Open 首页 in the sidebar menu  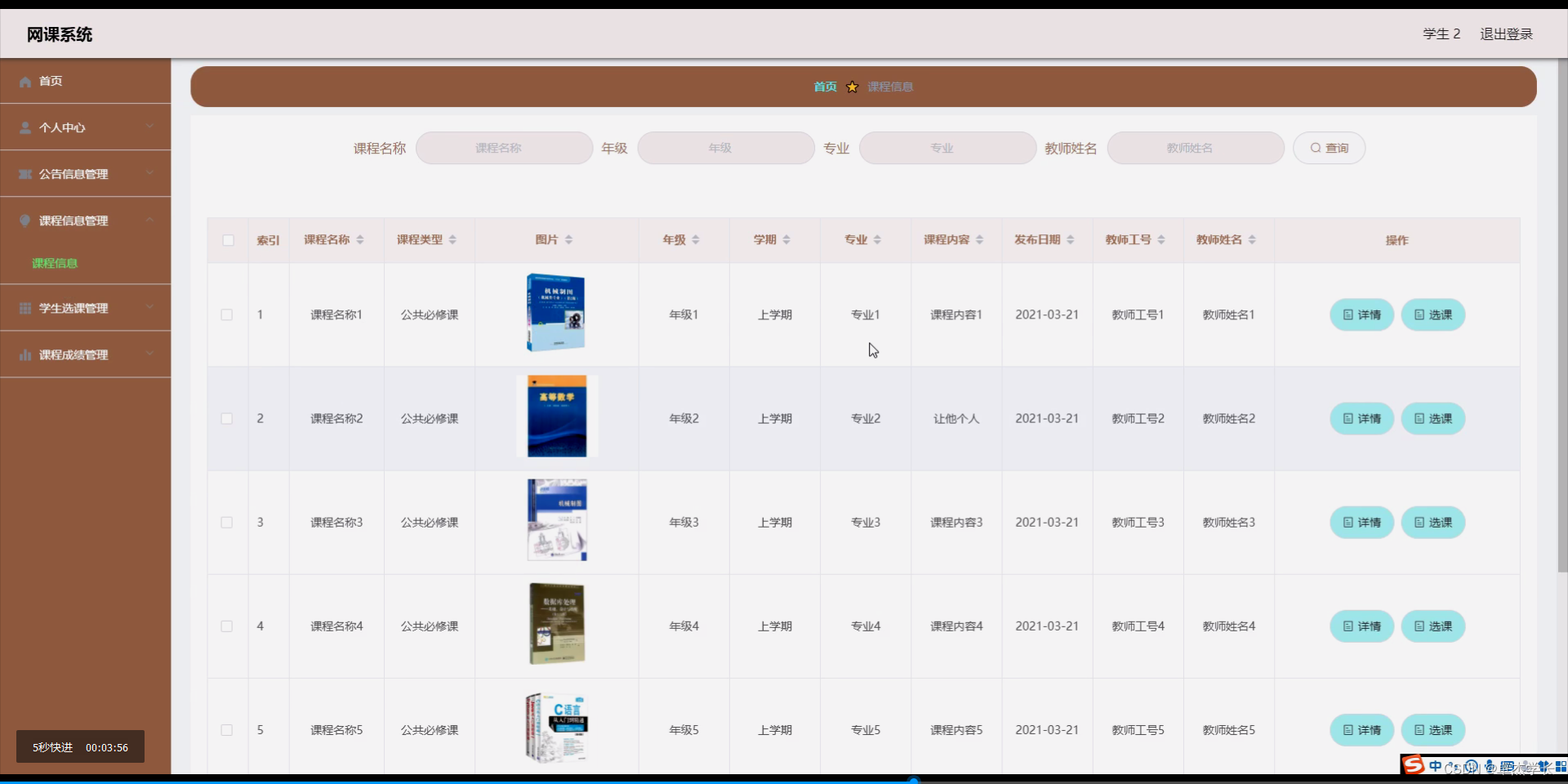(86, 81)
